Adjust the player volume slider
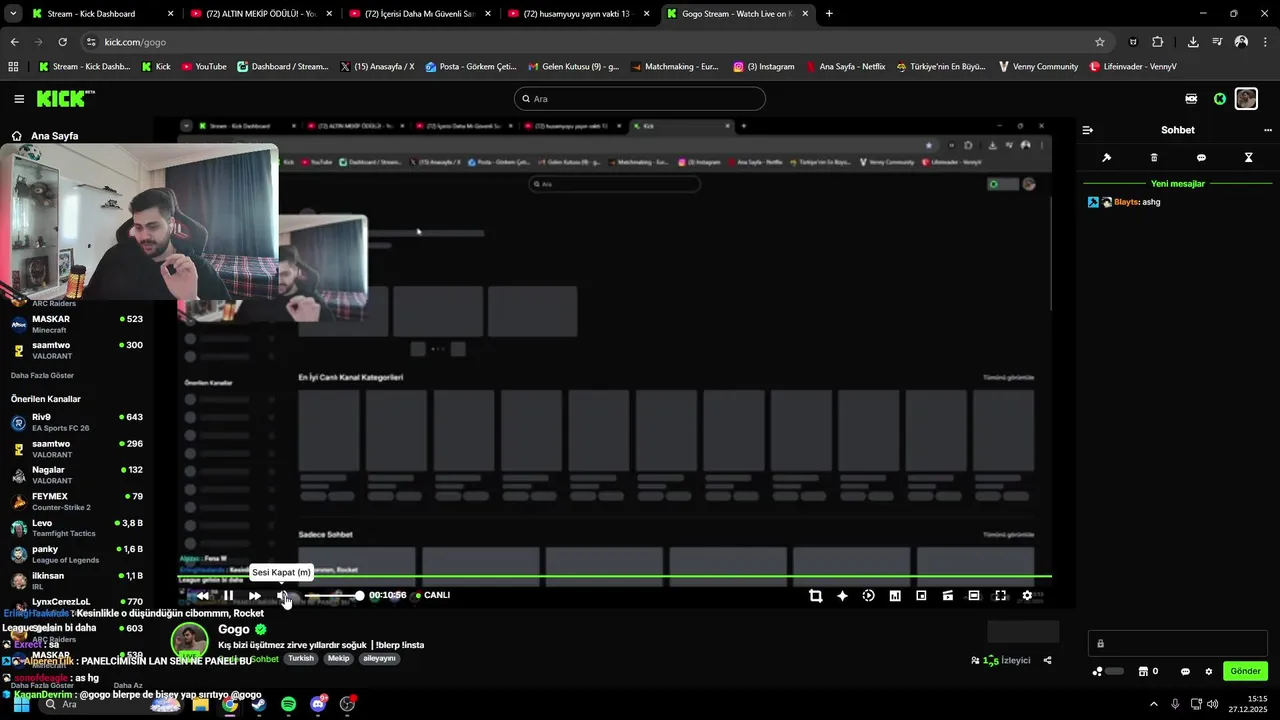This screenshot has width=1280, height=720. click(333, 596)
